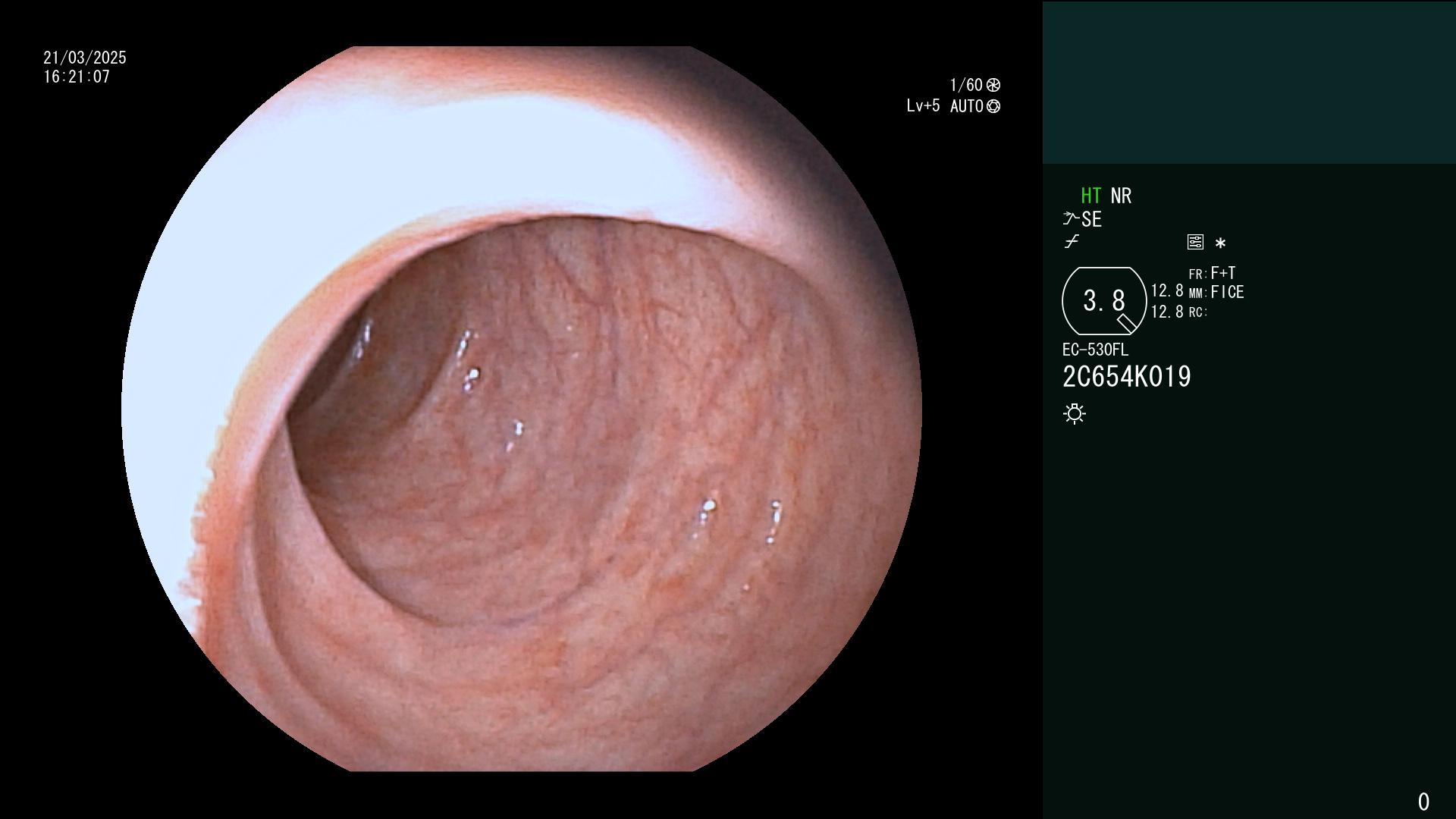The height and width of the screenshot is (819, 1456).
Task: Click the shutter speed icon beside 1/60
Action: (x=993, y=85)
